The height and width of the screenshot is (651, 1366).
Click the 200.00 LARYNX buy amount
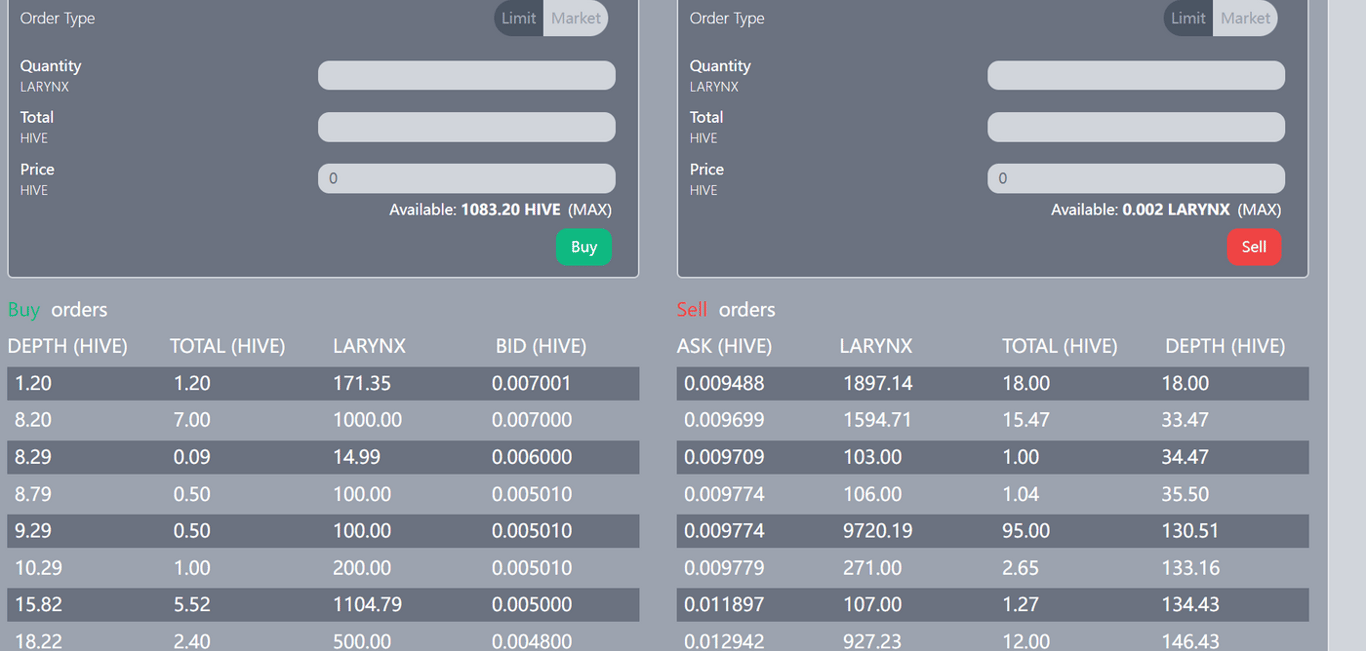click(x=362, y=568)
